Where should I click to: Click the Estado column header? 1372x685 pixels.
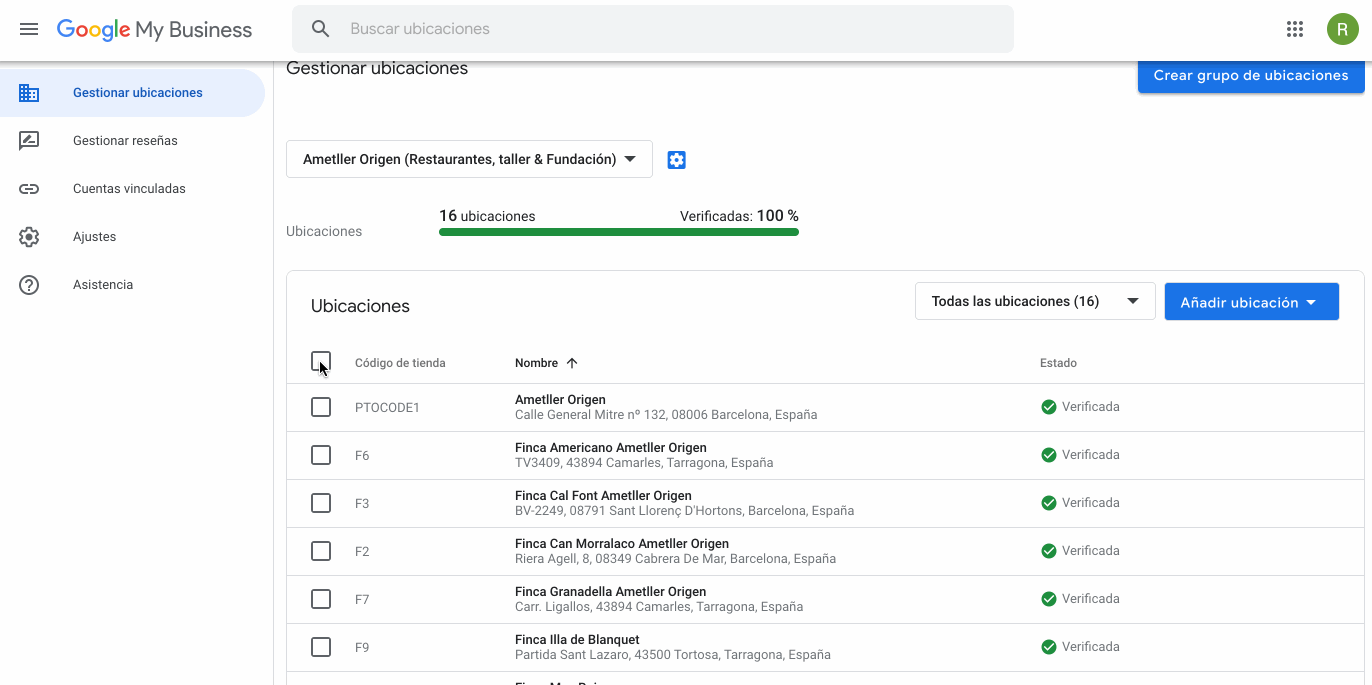(1058, 363)
